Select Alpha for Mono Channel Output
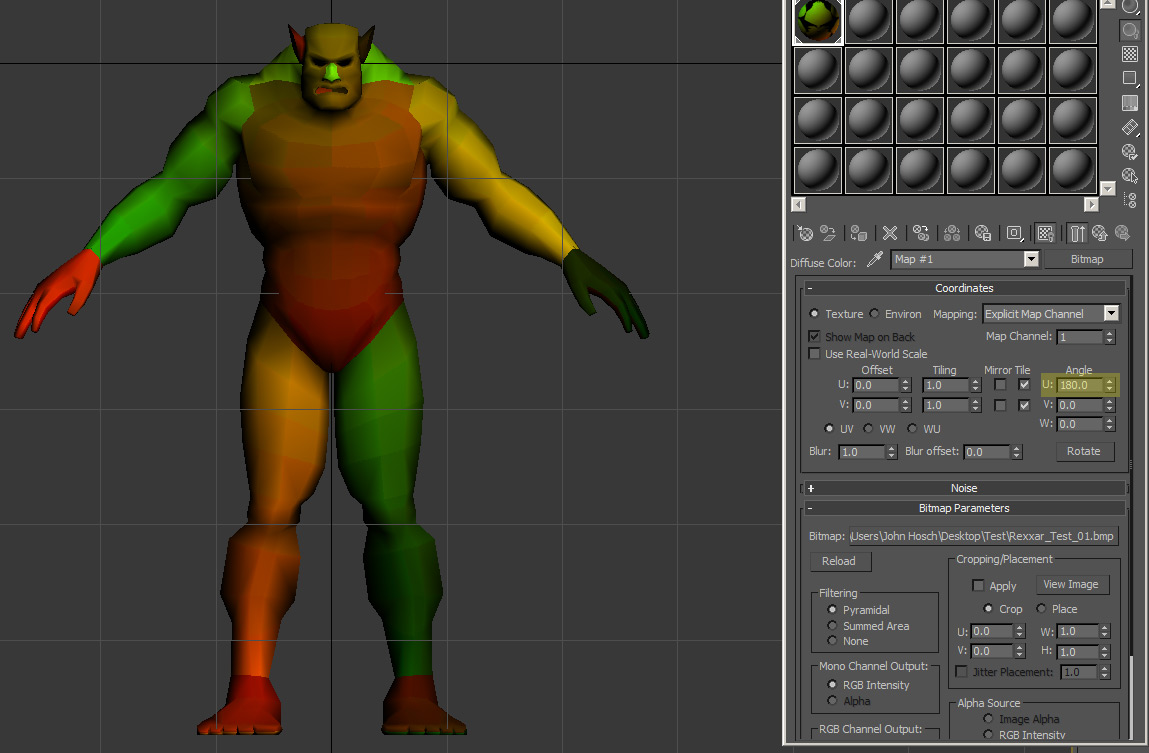 click(832, 701)
